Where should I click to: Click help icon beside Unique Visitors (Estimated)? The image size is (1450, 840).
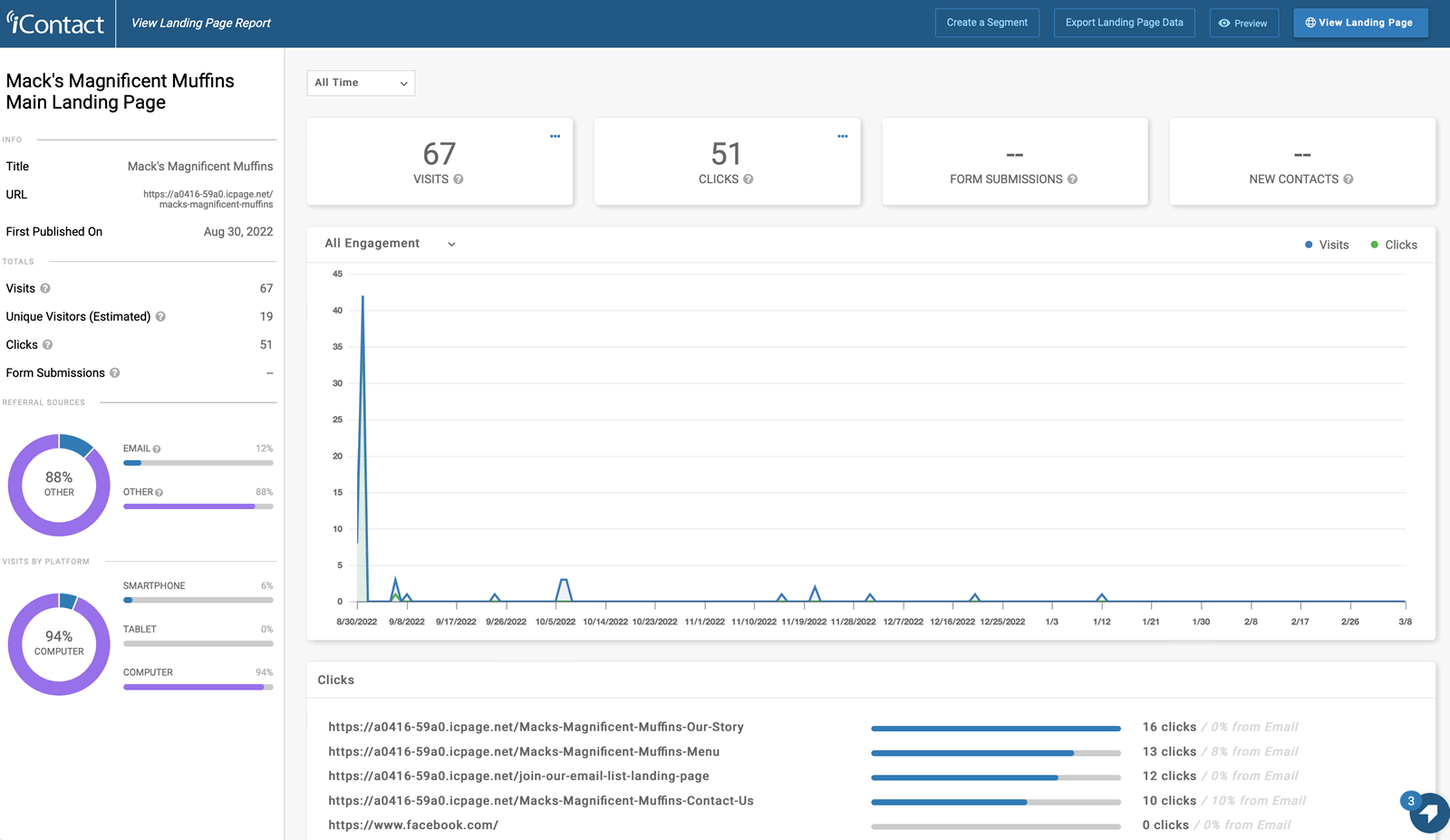tap(160, 316)
